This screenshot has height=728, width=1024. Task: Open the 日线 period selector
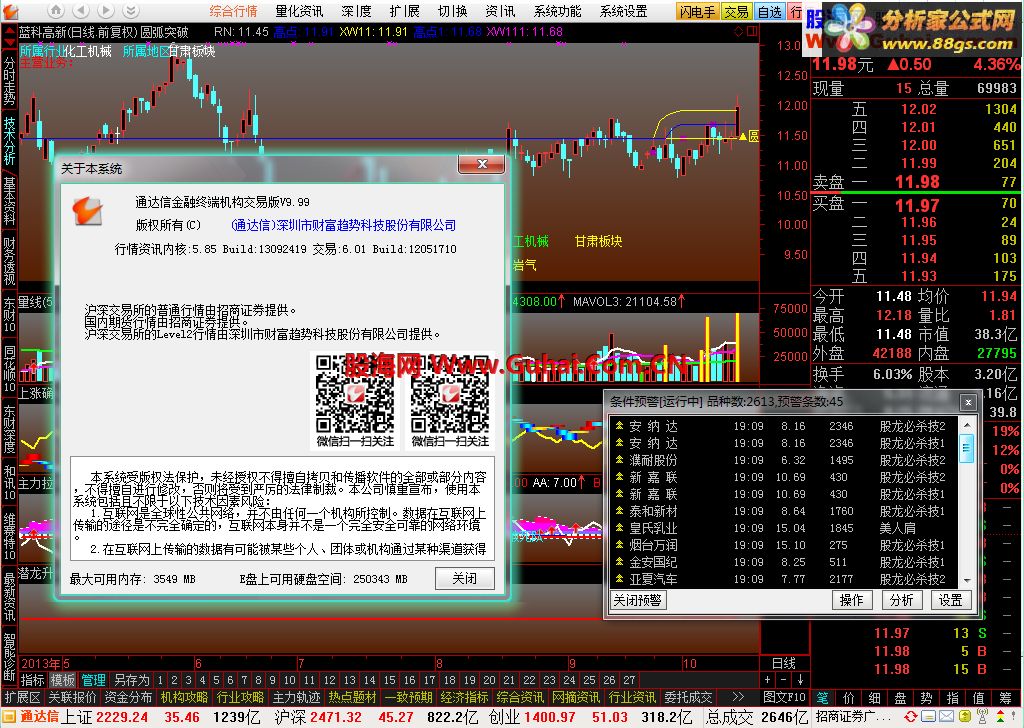pos(784,663)
